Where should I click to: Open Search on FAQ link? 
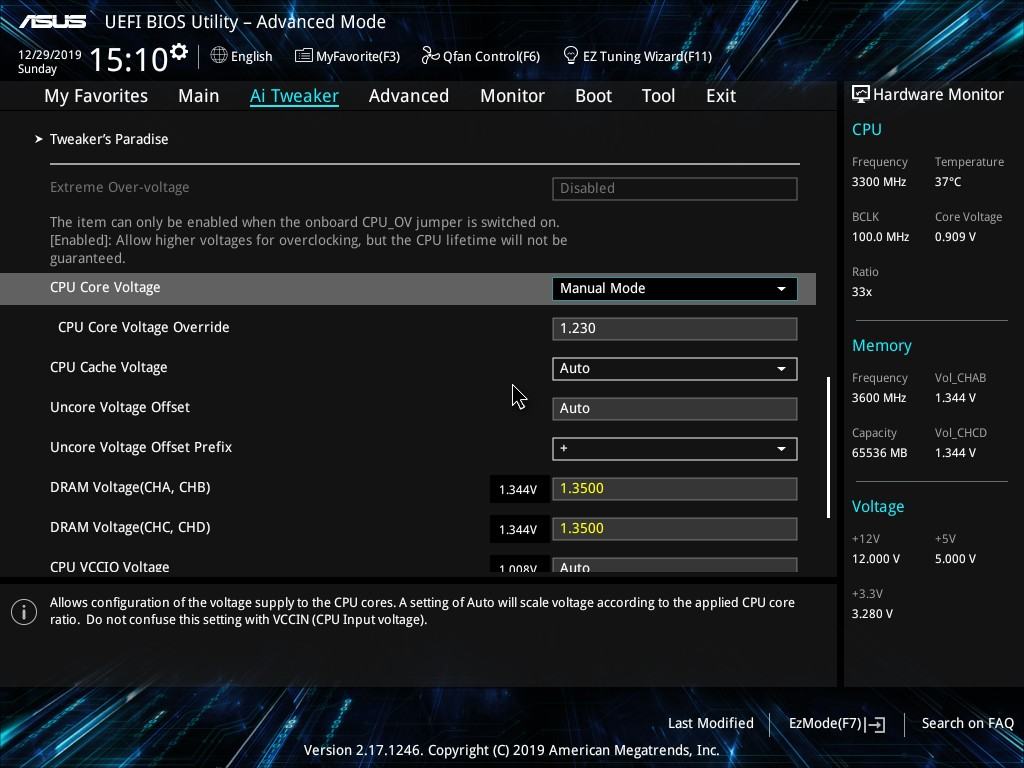(x=968, y=724)
